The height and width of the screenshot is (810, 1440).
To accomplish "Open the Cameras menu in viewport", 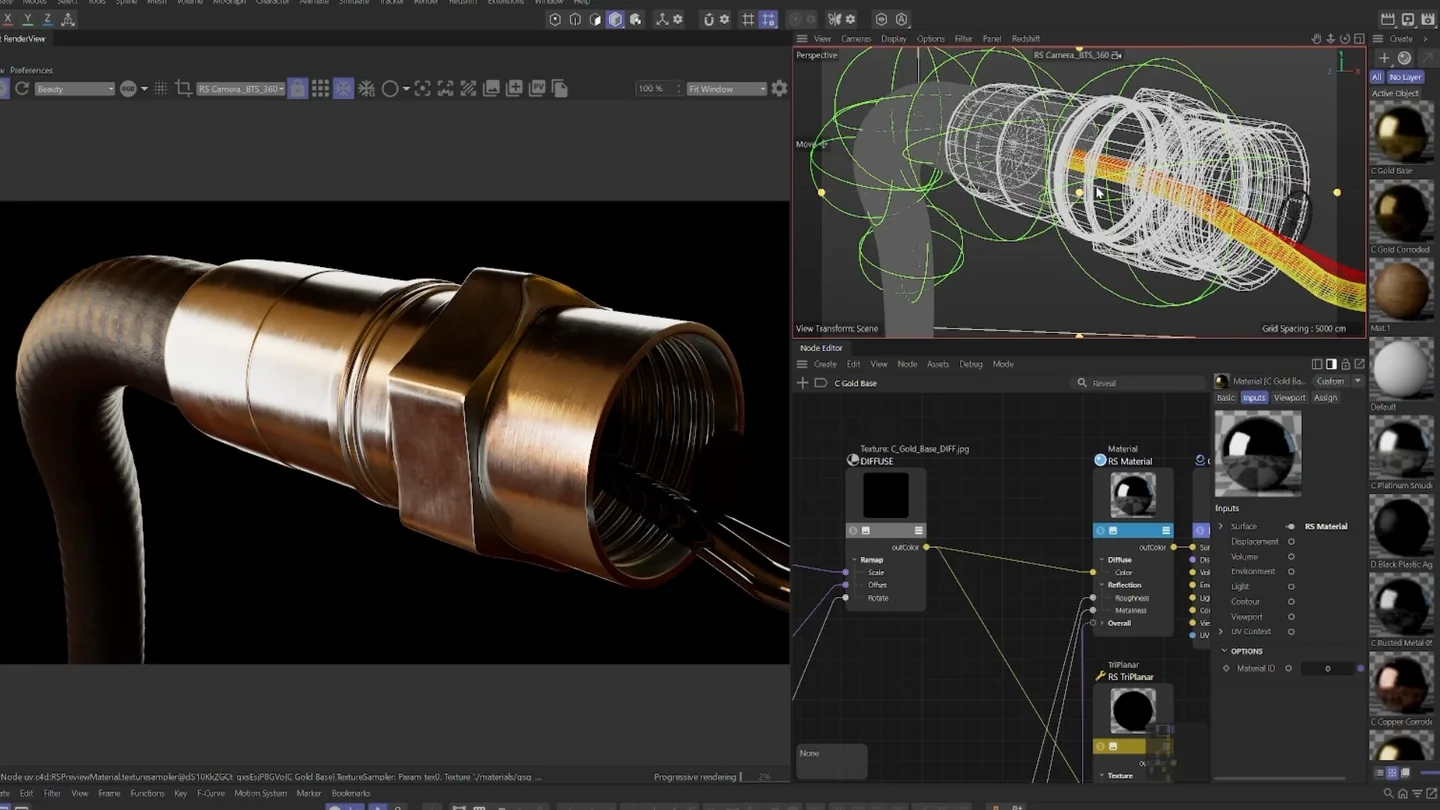I will click(x=855, y=39).
